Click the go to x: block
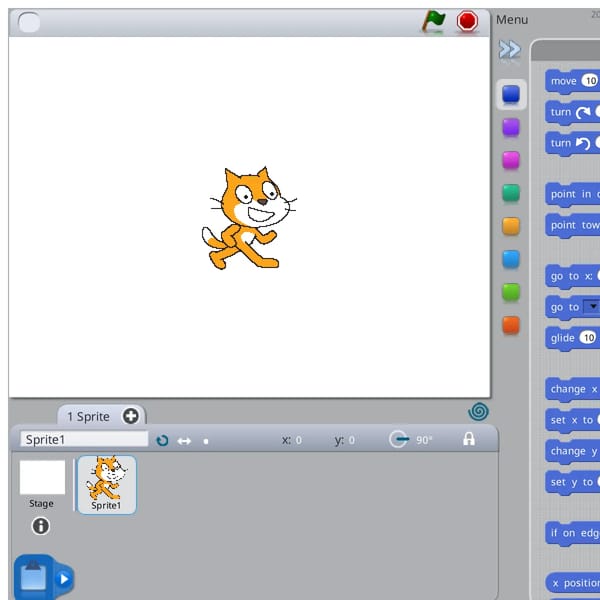The height and width of the screenshot is (600, 600). click(572, 276)
